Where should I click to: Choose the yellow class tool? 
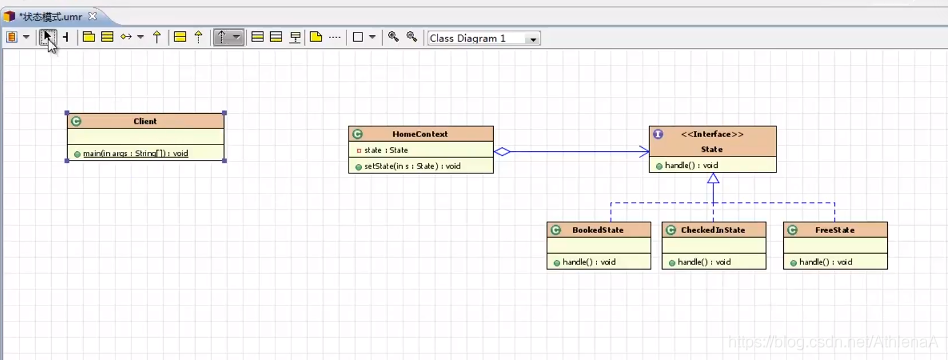(107, 38)
